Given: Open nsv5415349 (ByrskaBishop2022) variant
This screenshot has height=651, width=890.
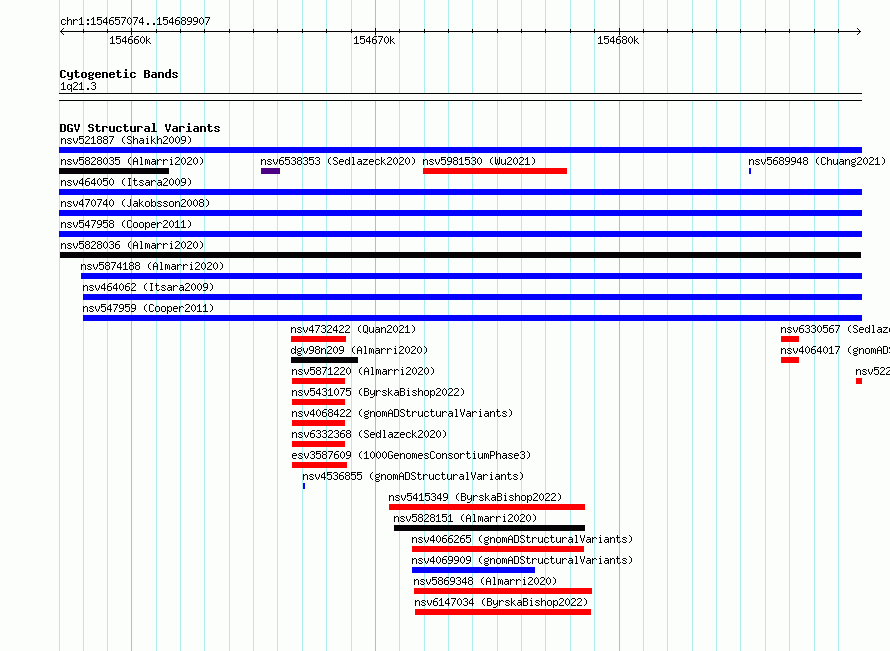Looking at the screenshot, I should tap(475, 497).
